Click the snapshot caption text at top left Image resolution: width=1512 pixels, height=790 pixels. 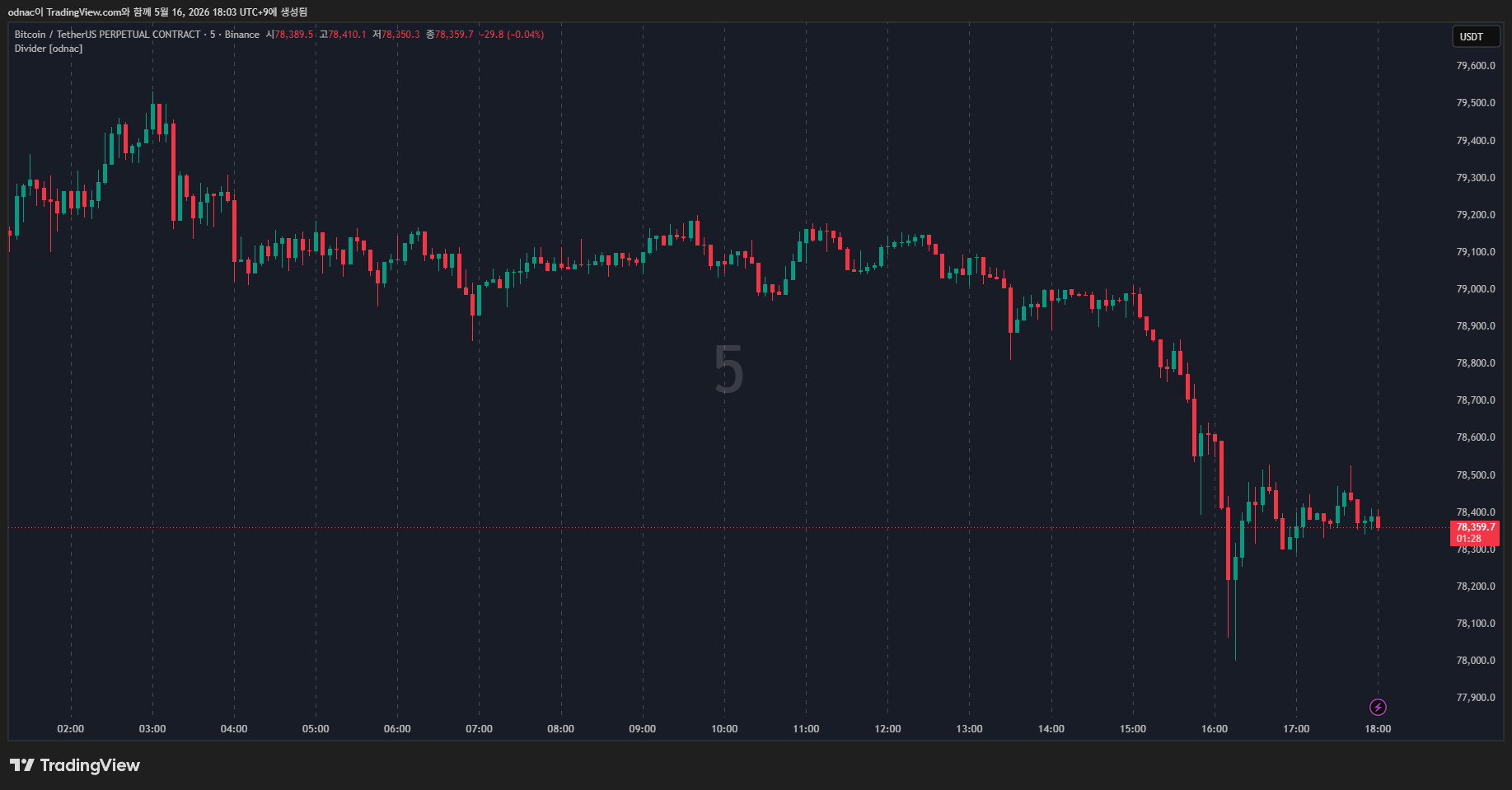[157, 12]
